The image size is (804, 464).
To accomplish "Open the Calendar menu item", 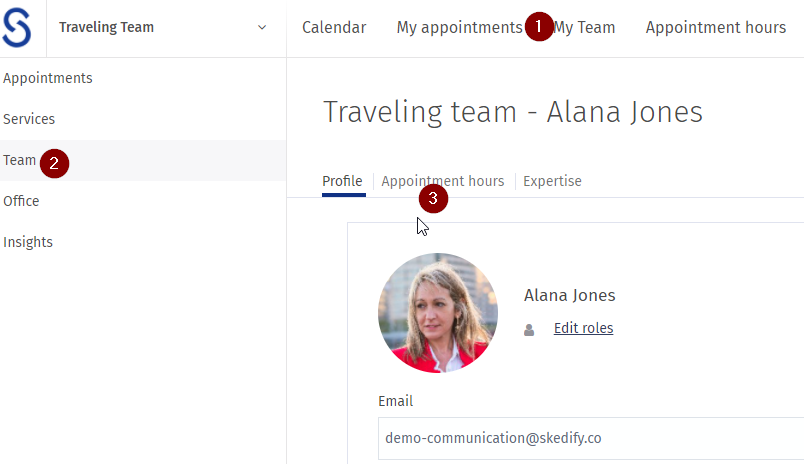I will tap(334, 27).
